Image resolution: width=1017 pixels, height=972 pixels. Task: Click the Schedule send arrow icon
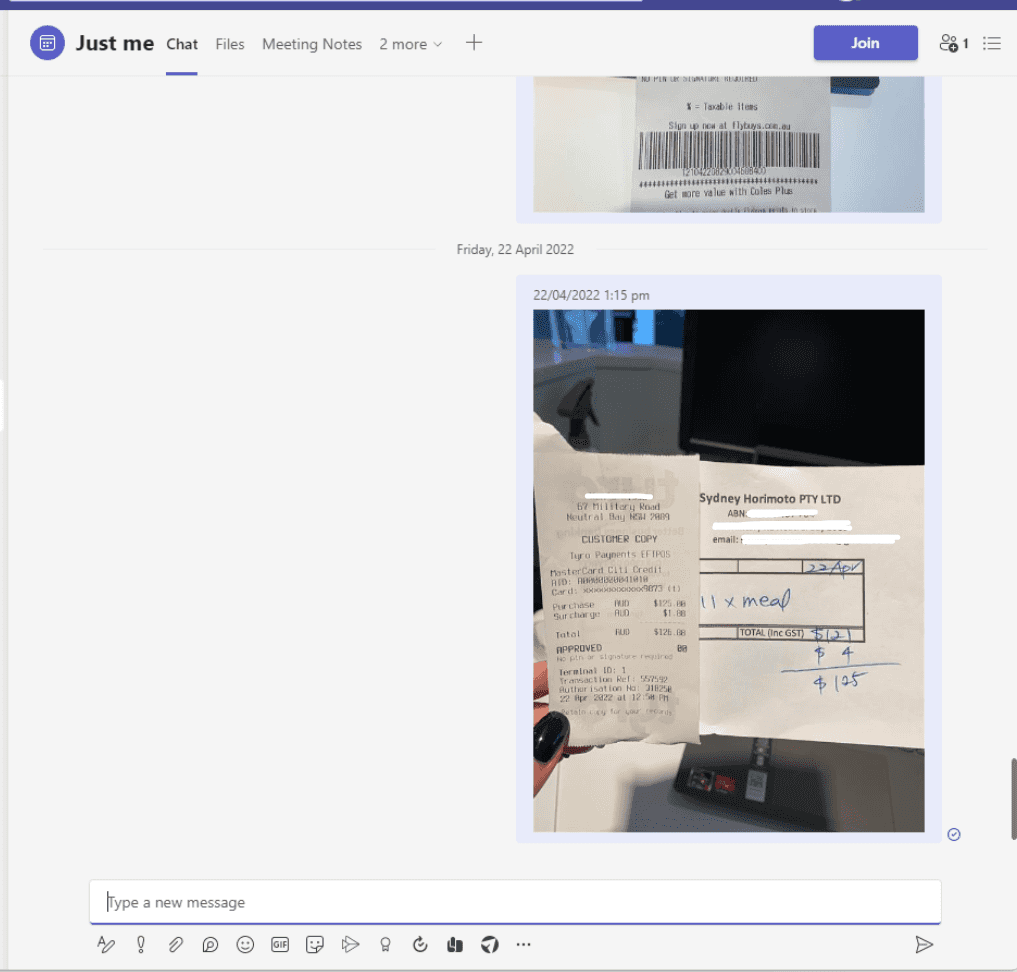pos(350,944)
